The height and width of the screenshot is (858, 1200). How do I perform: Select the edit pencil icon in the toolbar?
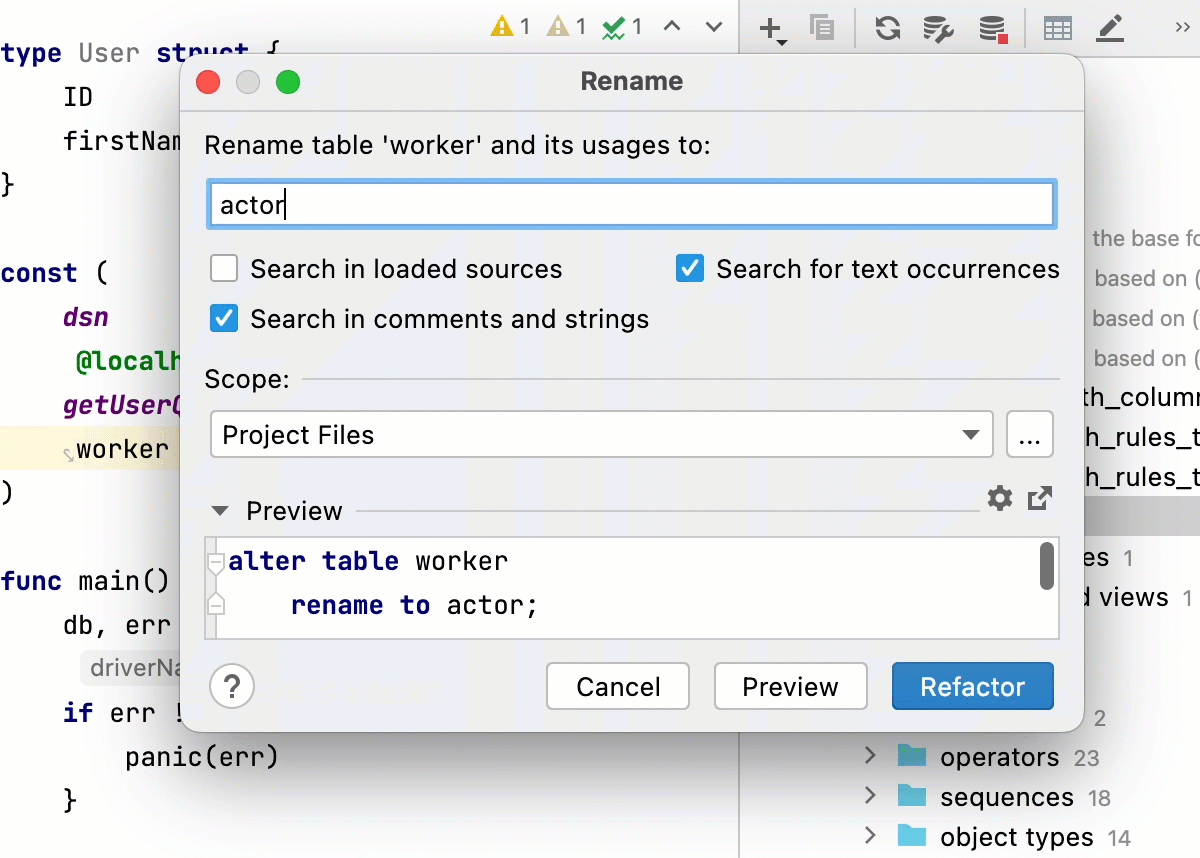pos(1110,27)
